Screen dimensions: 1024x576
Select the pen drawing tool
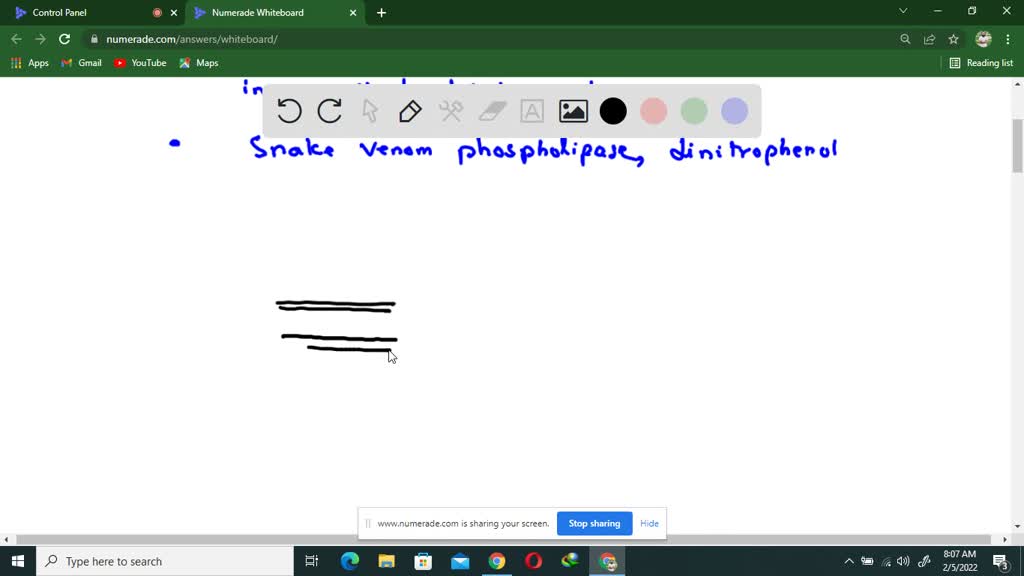tap(410, 111)
